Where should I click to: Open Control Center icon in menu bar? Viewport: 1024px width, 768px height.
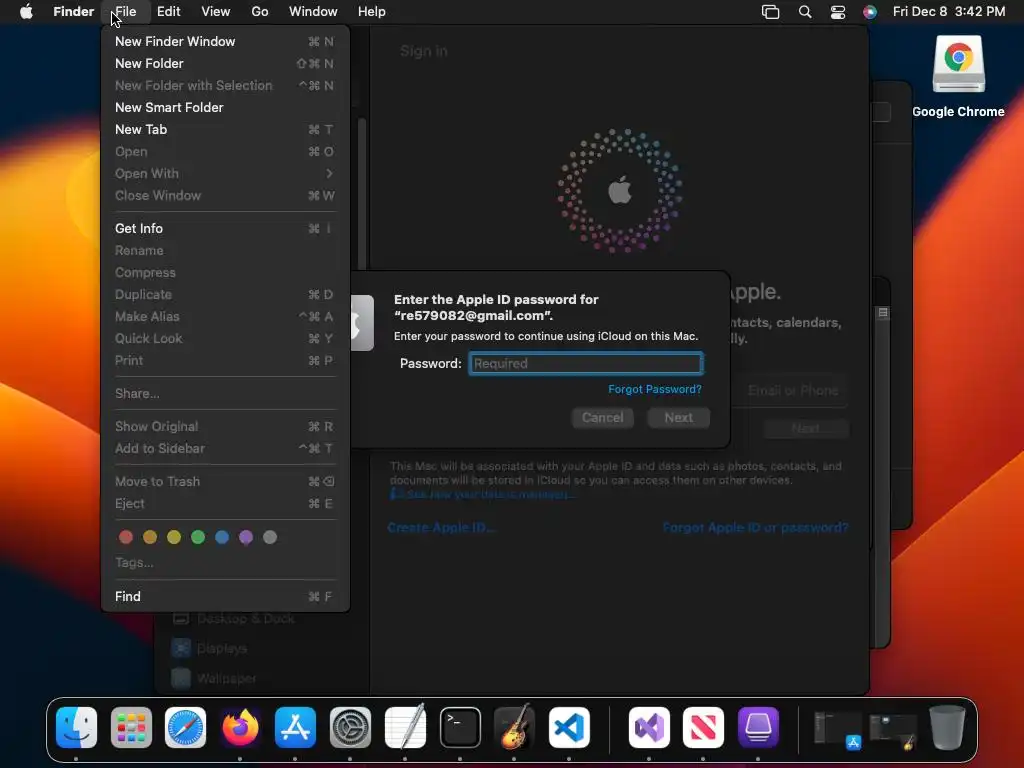837,12
